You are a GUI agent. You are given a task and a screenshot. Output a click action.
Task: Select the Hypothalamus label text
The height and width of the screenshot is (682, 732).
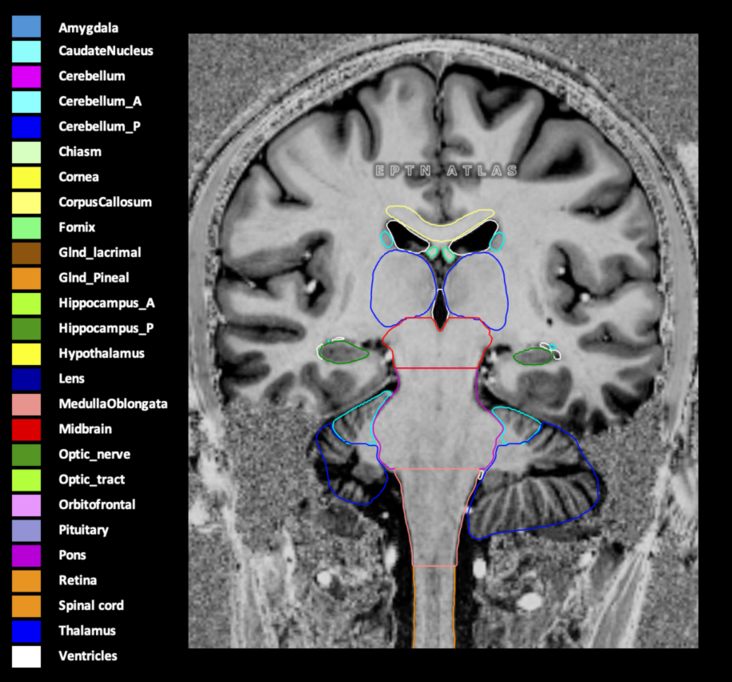click(x=100, y=353)
